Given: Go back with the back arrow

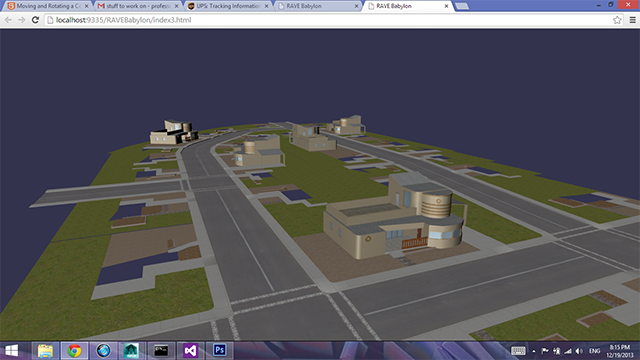Looking at the screenshot, I should coord(8,20).
